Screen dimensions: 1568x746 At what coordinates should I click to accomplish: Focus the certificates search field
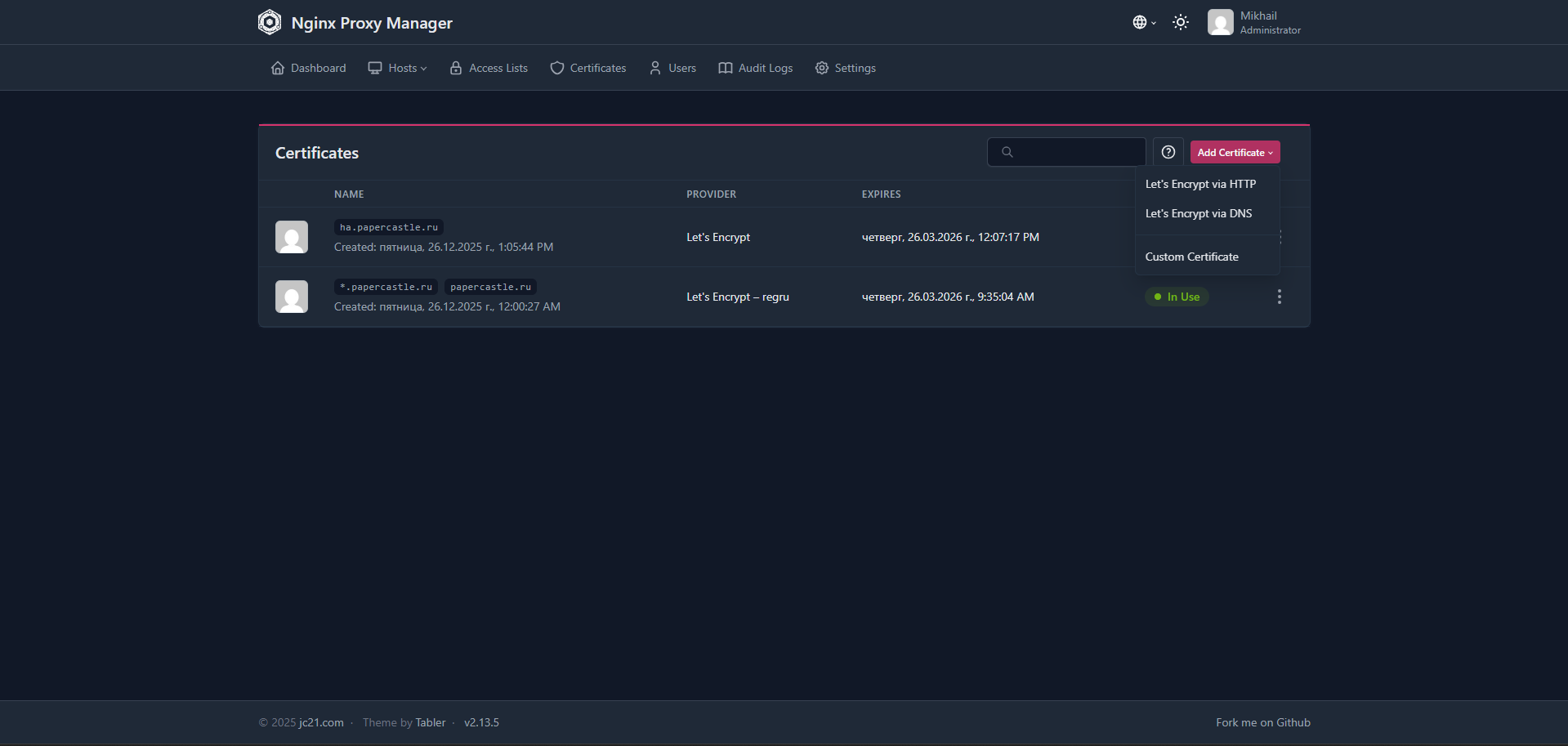(x=1066, y=152)
